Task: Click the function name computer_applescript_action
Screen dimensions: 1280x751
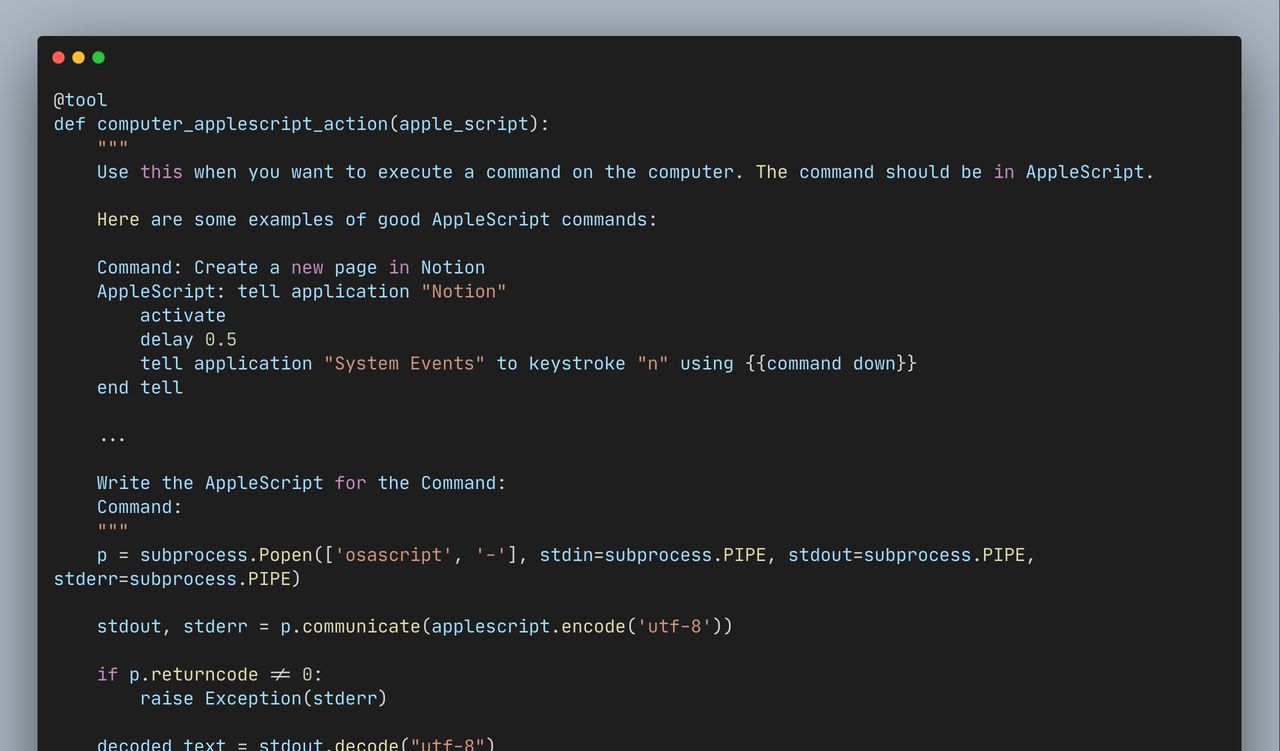Action: point(243,124)
